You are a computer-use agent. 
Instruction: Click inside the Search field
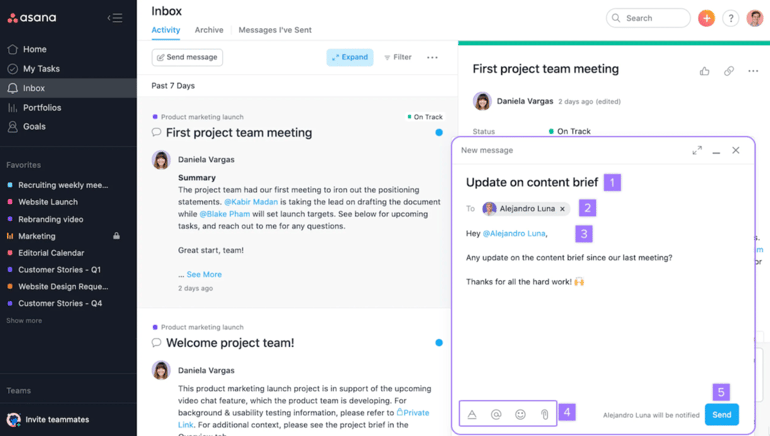648,18
